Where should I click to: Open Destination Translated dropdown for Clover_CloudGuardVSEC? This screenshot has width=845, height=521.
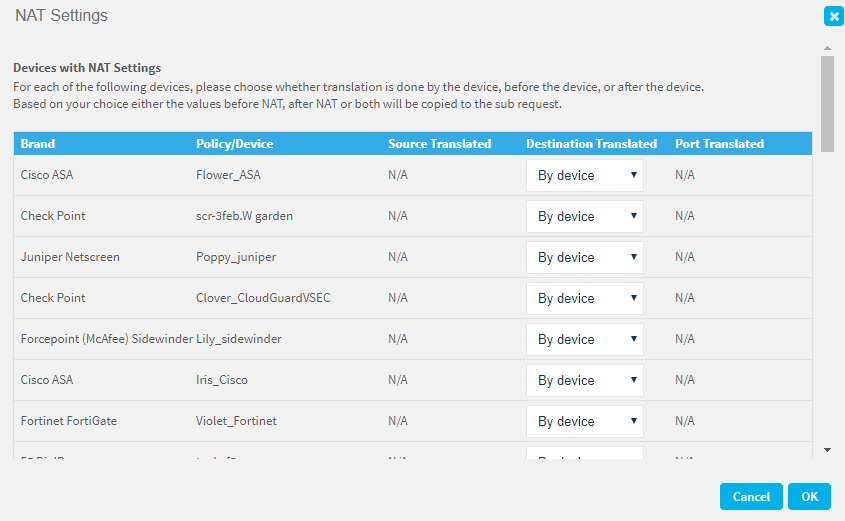click(584, 299)
